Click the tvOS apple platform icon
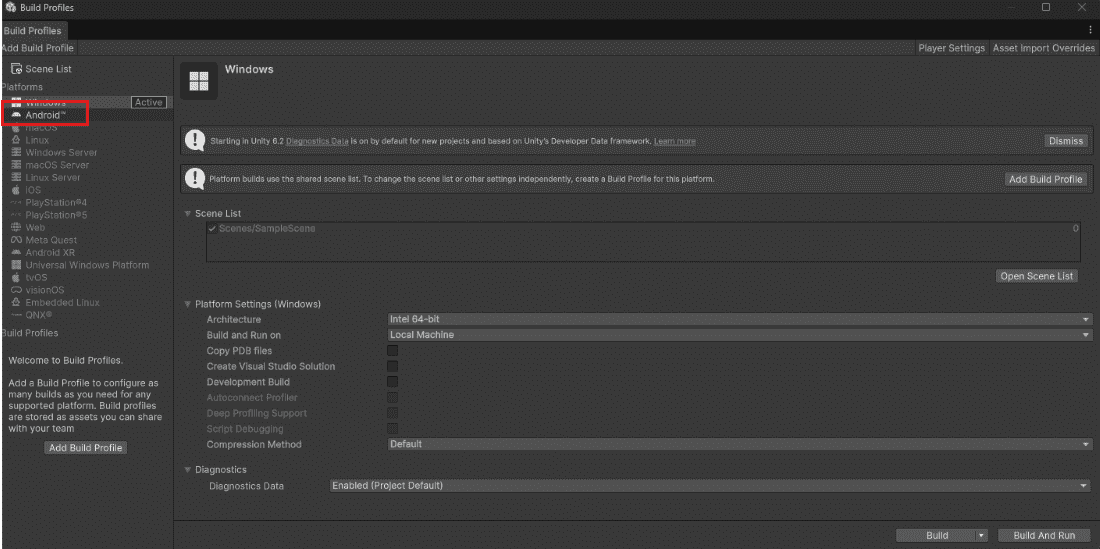Image resolution: width=1100 pixels, height=549 pixels. point(16,278)
